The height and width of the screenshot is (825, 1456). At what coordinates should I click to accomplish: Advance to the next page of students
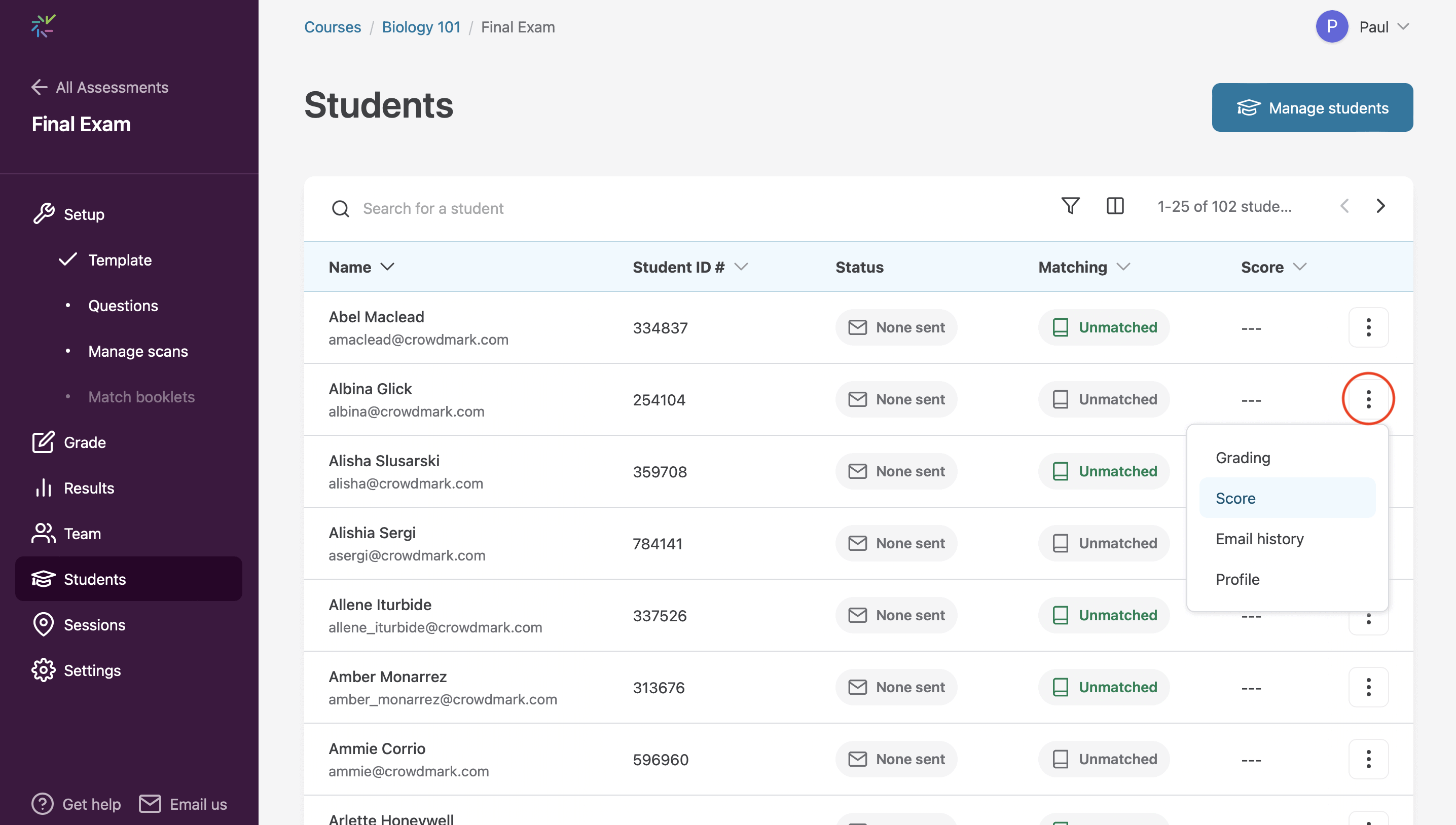pos(1381,206)
